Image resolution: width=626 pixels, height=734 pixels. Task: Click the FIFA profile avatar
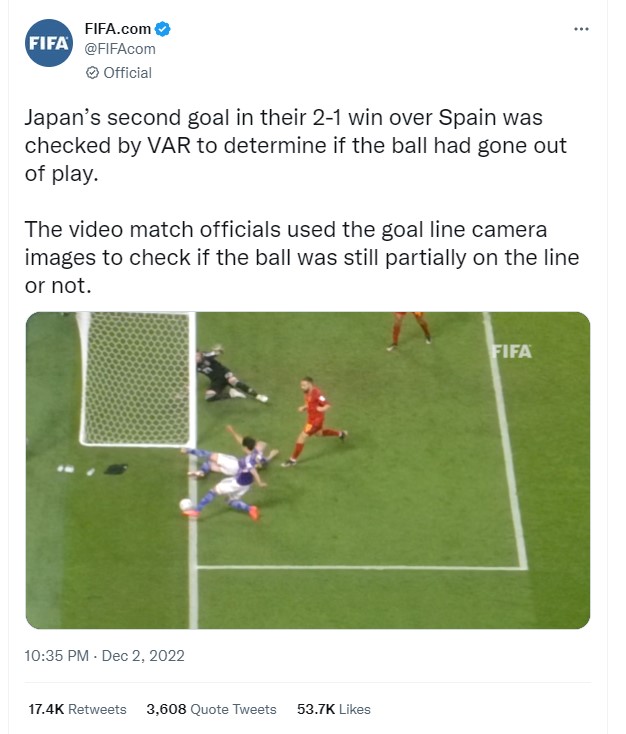coord(49,43)
